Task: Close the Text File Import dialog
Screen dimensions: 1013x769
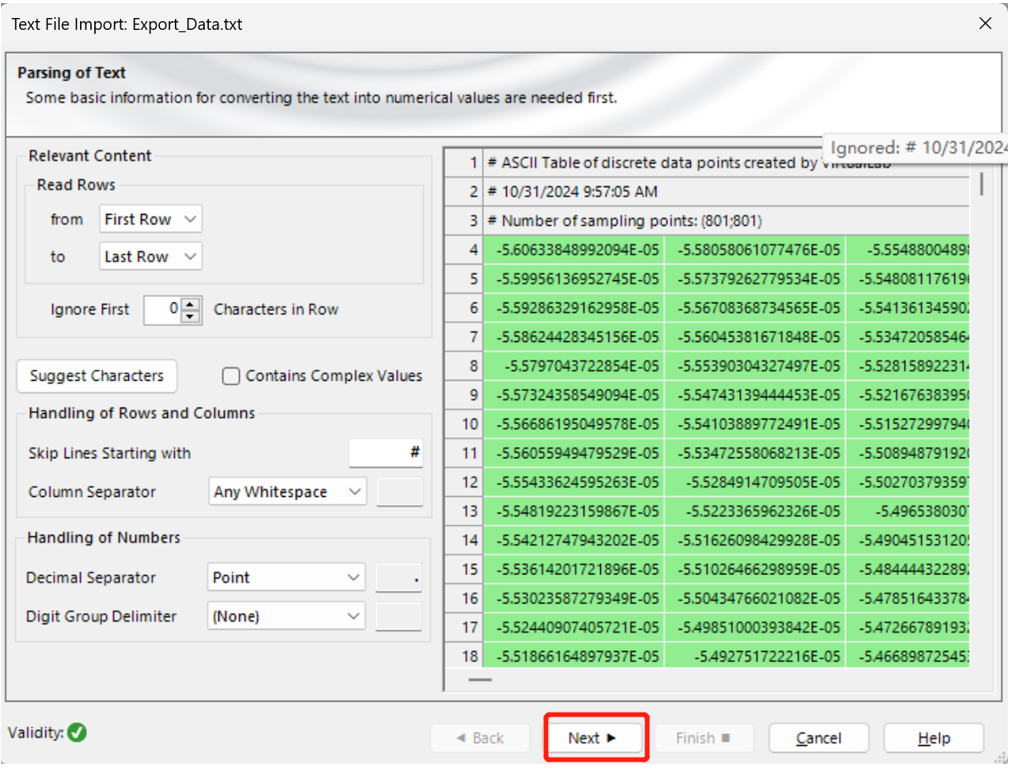Action: tap(985, 23)
